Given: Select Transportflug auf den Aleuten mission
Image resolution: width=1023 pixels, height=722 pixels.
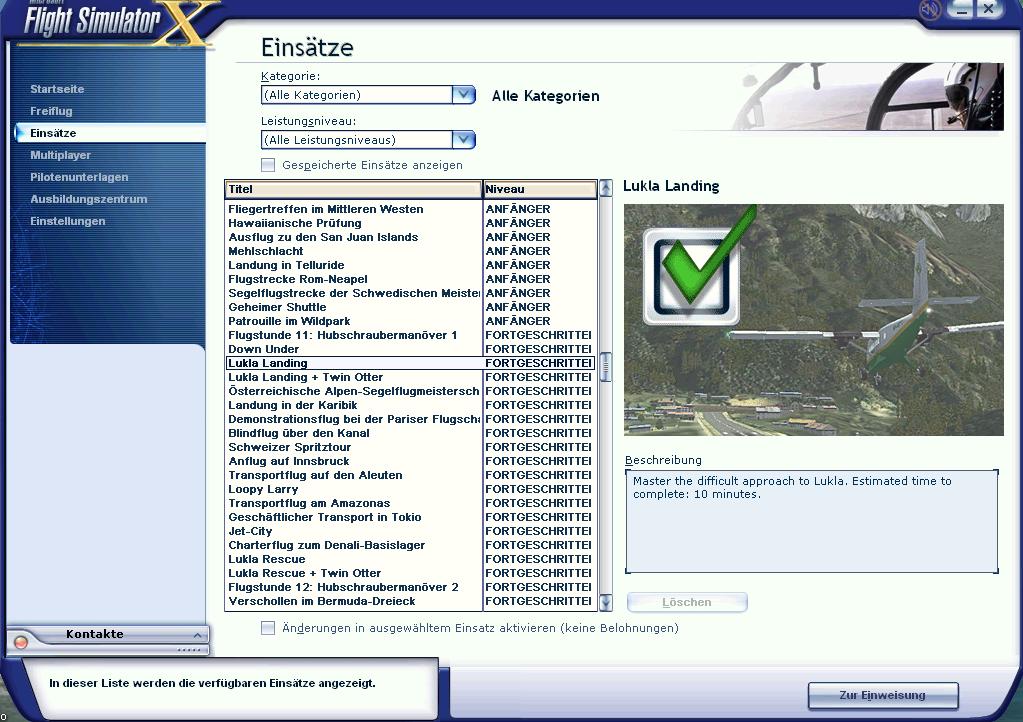Looking at the screenshot, I should point(410,475).
